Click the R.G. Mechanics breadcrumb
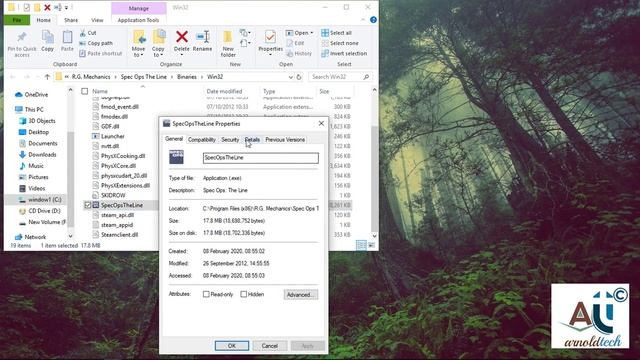Screen dimensions: 640x360 click(x=91, y=77)
